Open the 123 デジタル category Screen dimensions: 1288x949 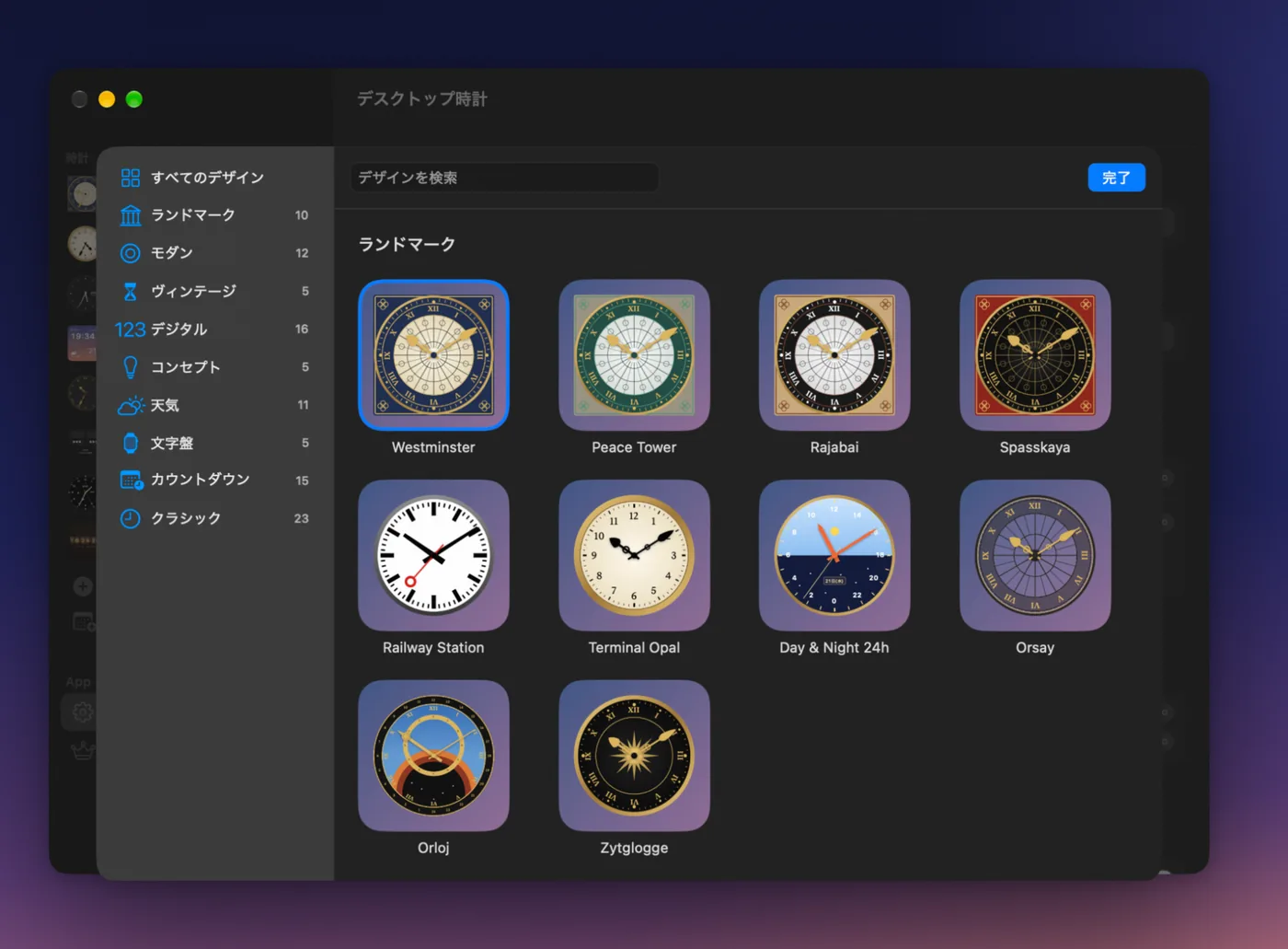click(x=214, y=329)
